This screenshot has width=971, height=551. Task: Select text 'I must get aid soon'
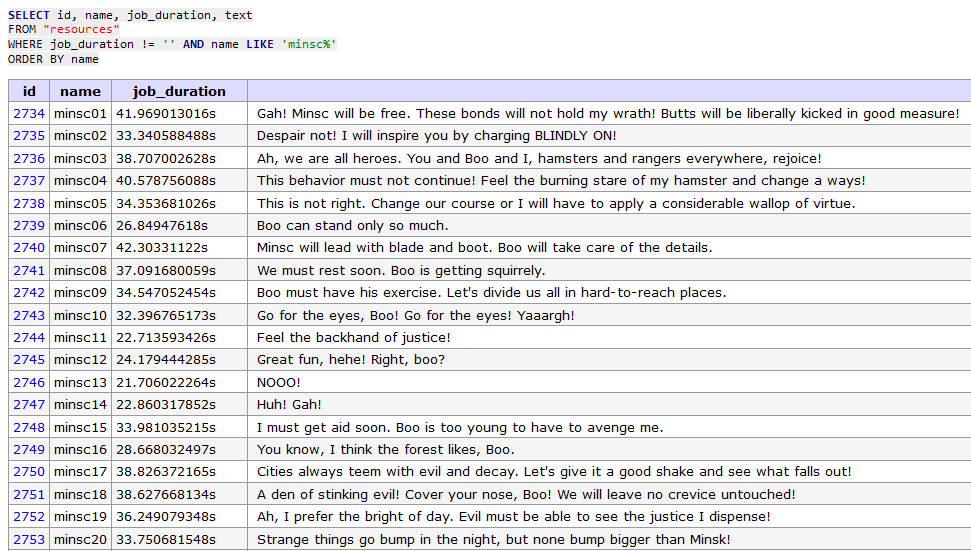click(x=324, y=428)
